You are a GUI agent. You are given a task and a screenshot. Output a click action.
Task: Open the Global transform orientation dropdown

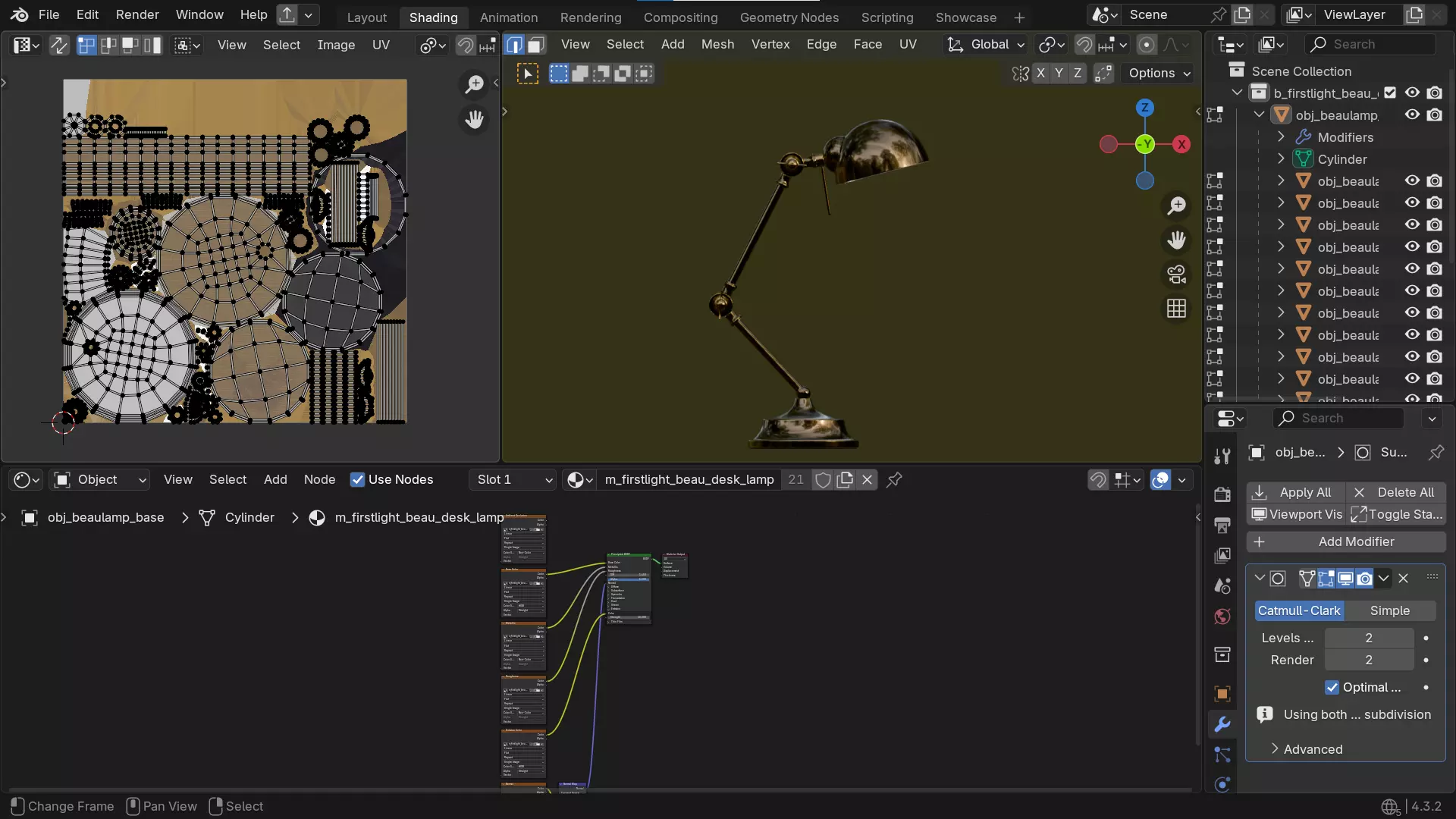(987, 45)
